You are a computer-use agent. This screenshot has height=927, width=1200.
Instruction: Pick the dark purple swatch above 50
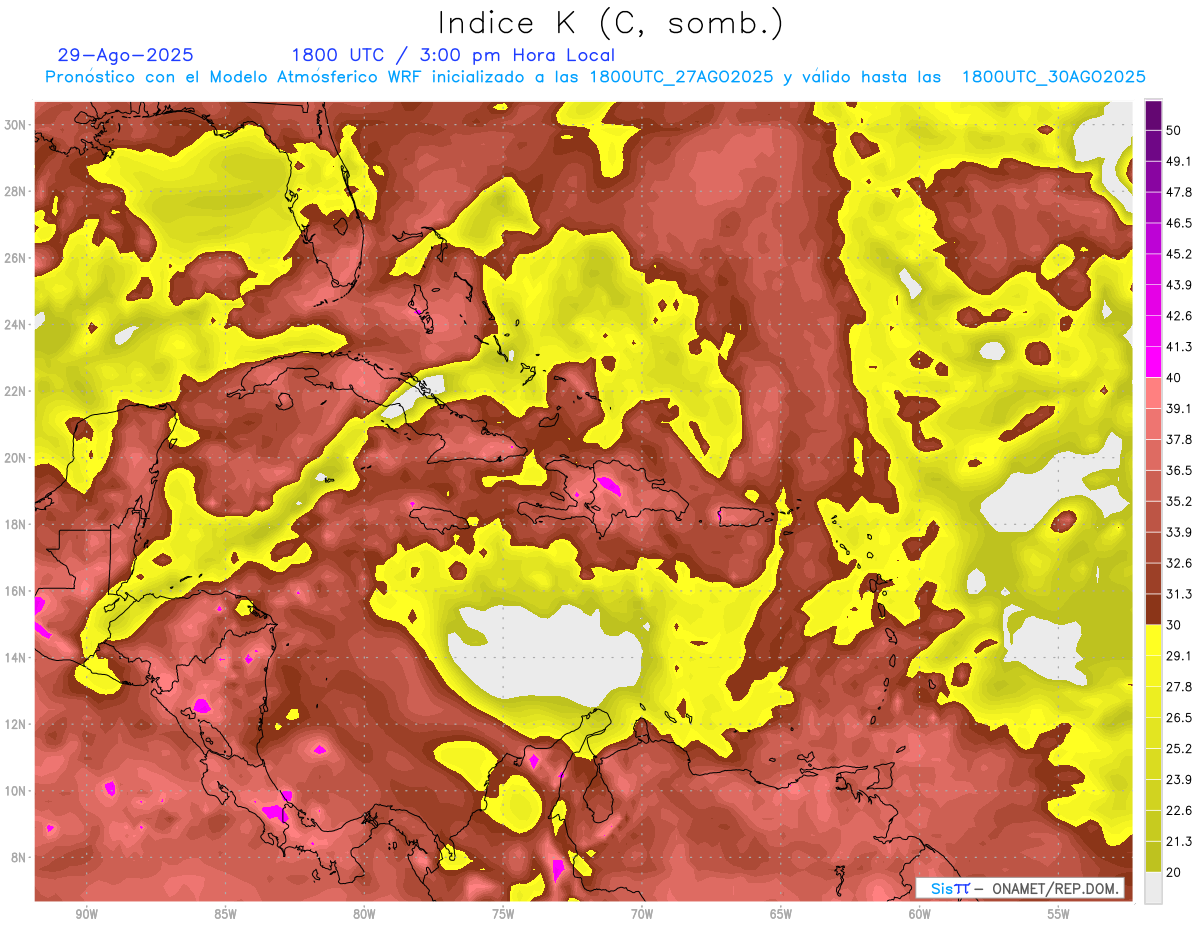click(x=1153, y=115)
